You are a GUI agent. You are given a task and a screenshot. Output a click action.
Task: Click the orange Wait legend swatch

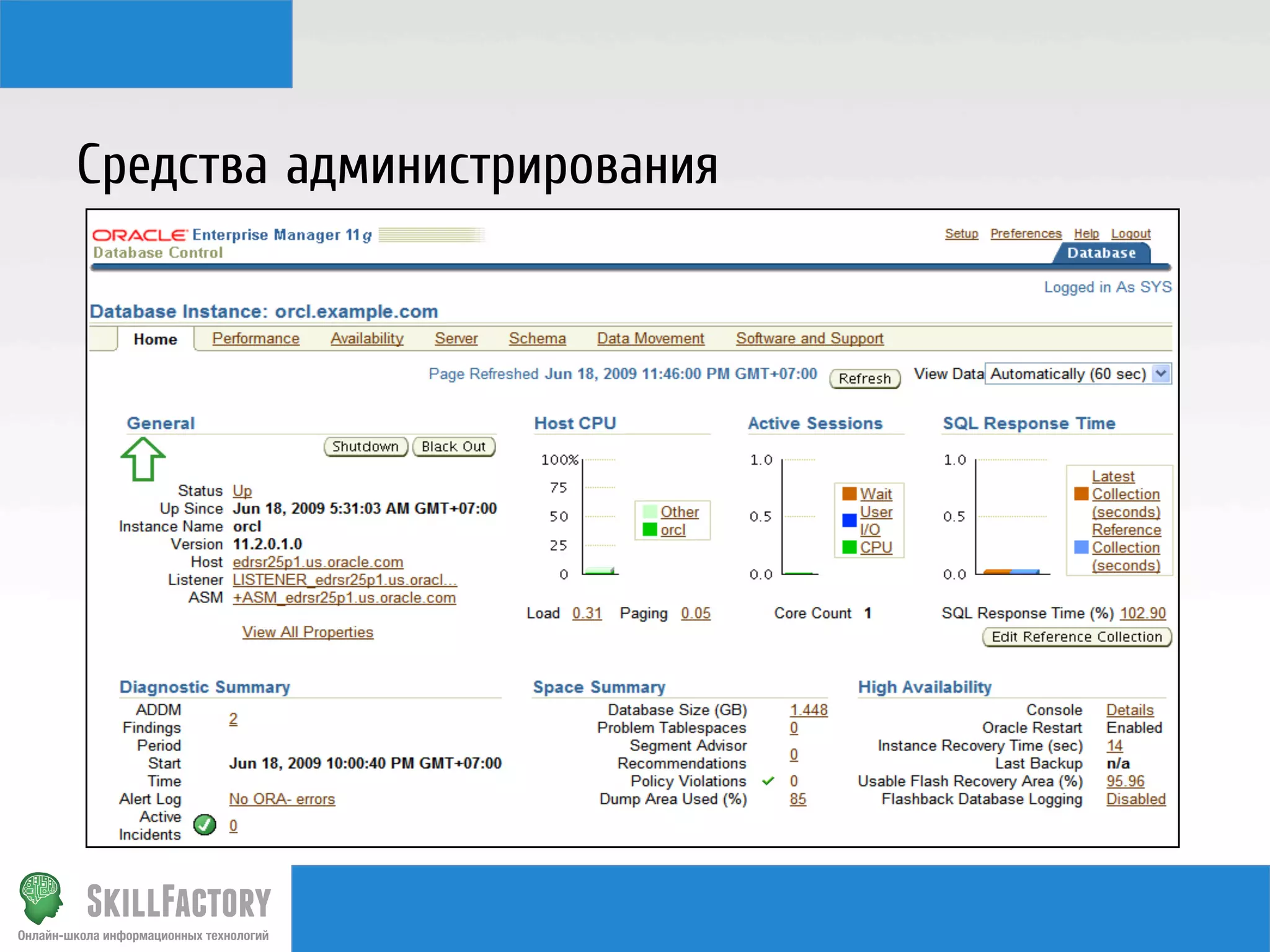(849, 493)
